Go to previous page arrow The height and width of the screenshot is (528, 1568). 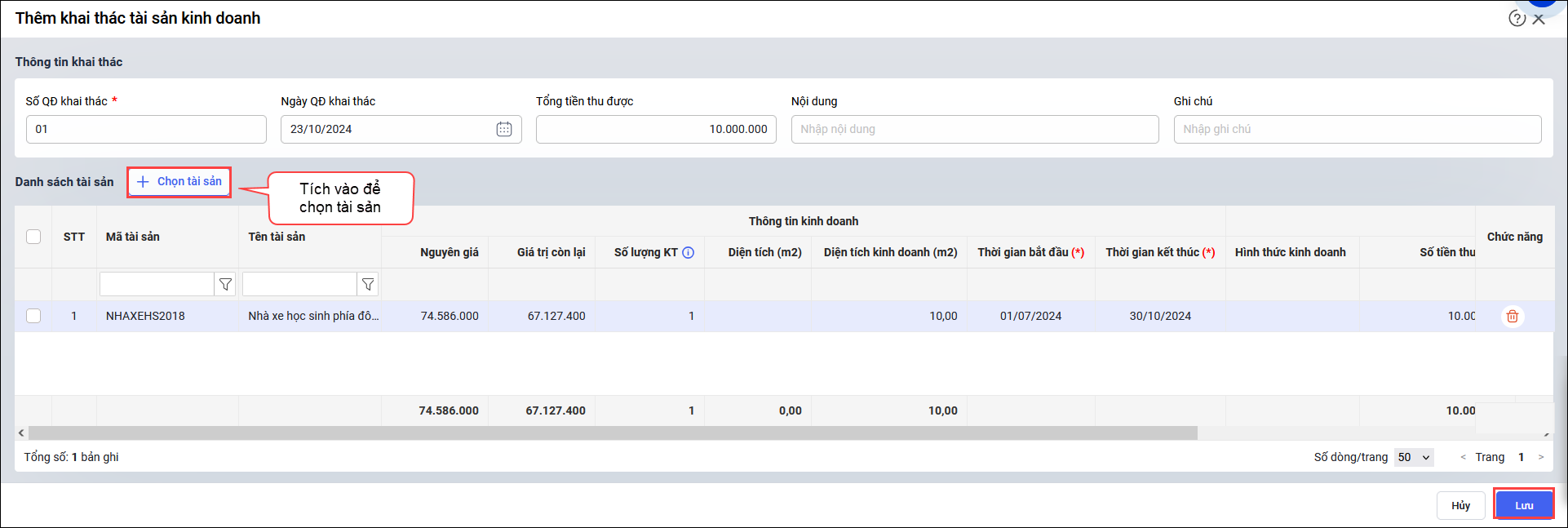click(1464, 457)
